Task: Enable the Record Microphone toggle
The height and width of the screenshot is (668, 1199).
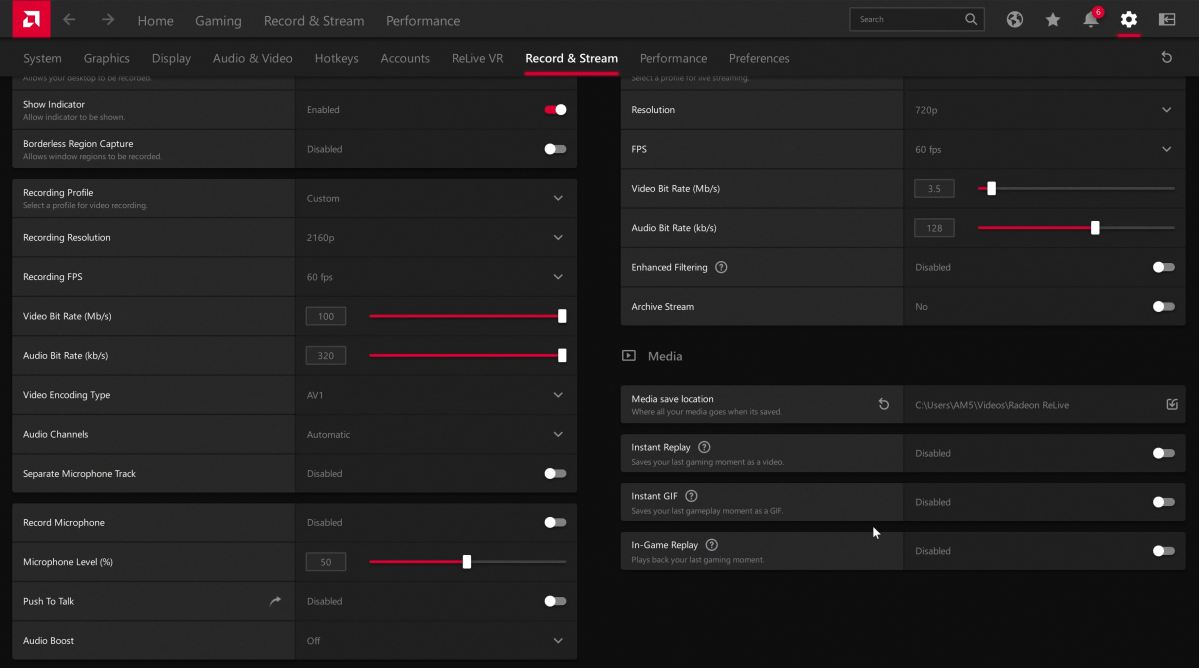Action: tap(555, 523)
